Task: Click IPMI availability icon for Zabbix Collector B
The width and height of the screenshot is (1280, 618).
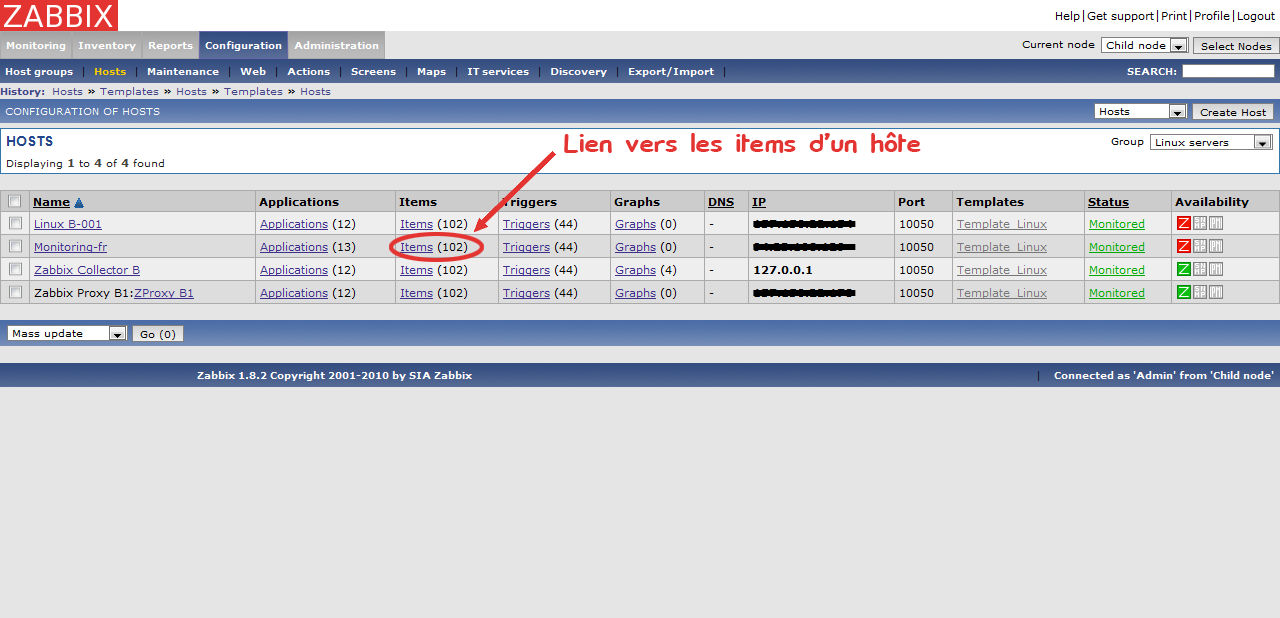Action: click(1216, 270)
